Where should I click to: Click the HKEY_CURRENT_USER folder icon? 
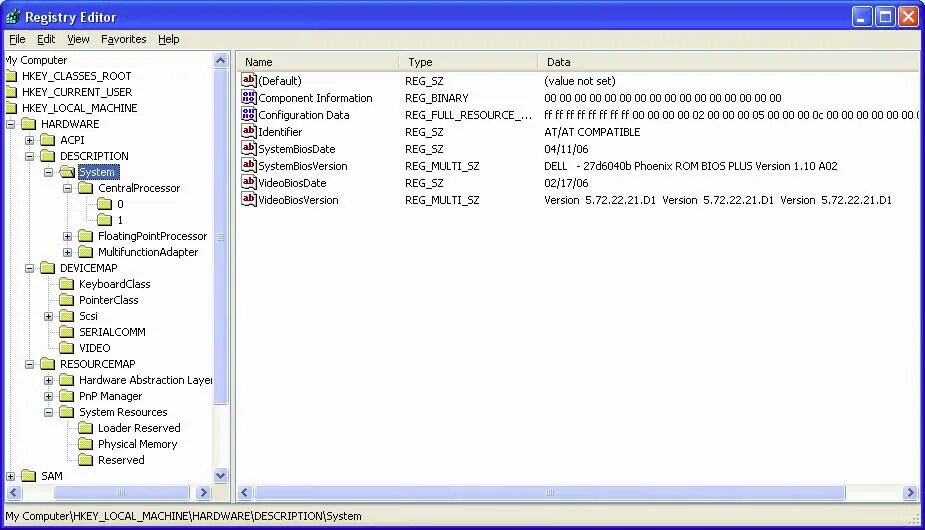pyautogui.click(x=11, y=92)
